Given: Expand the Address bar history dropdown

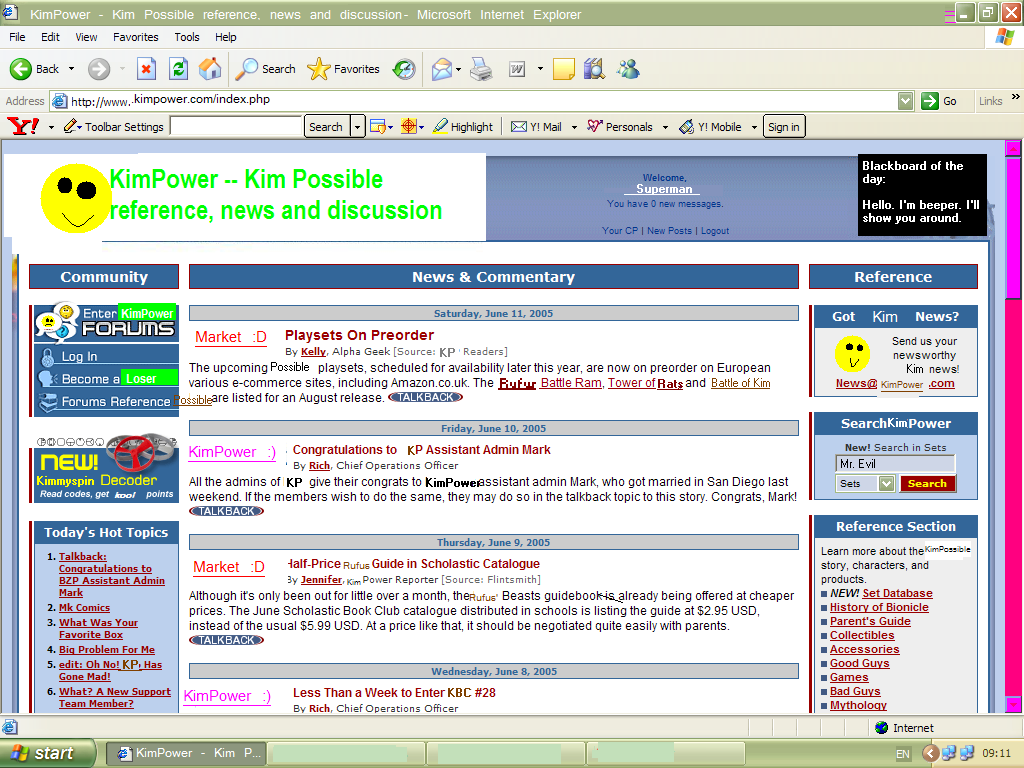Looking at the screenshot, I should click(x=905, y=100).
